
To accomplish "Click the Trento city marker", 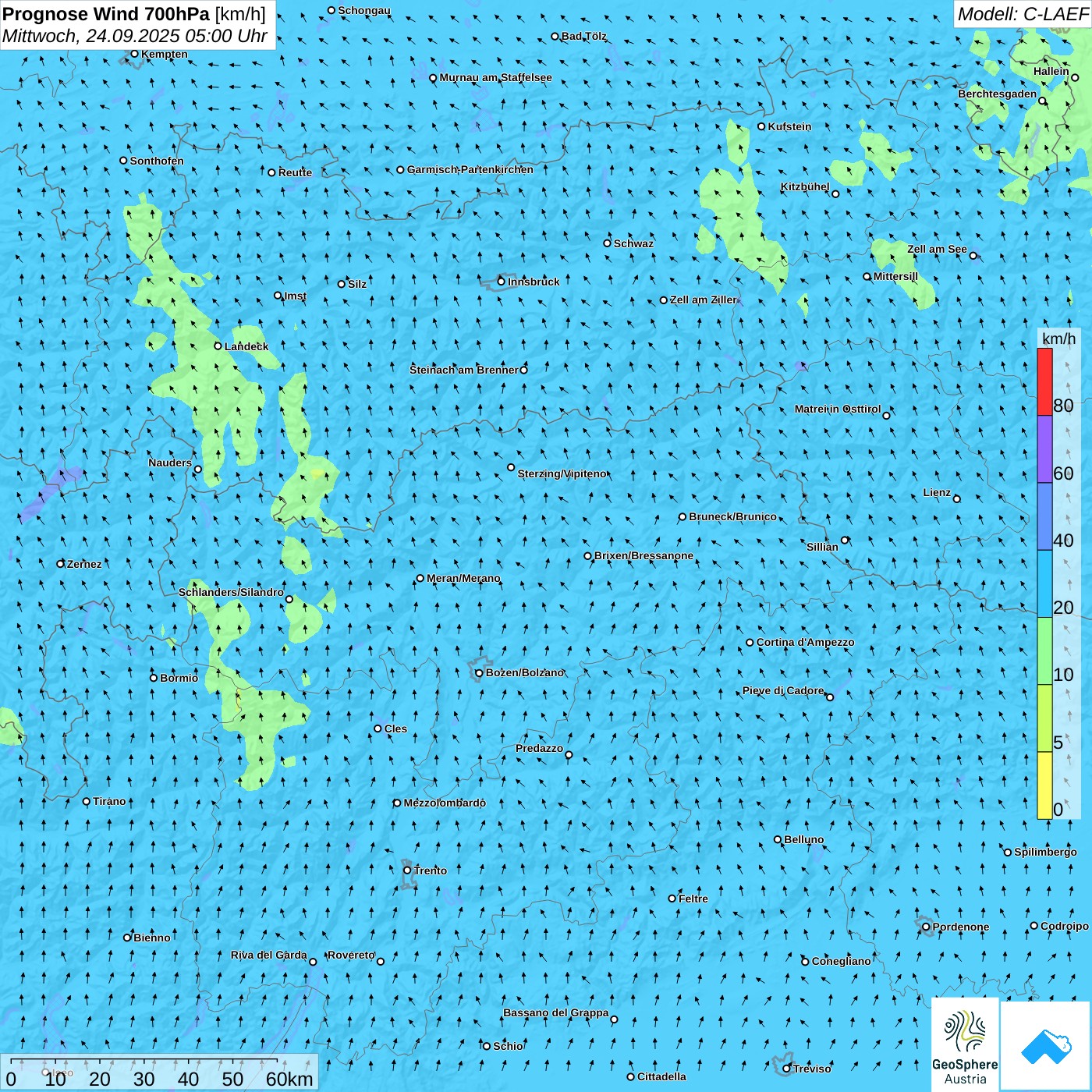I will 407,870.
